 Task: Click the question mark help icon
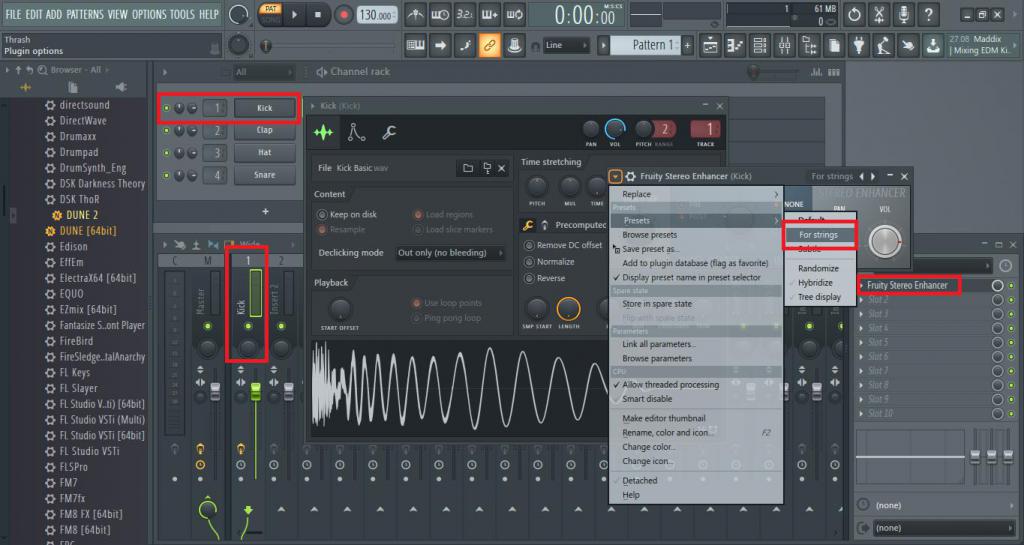(928, 14)
